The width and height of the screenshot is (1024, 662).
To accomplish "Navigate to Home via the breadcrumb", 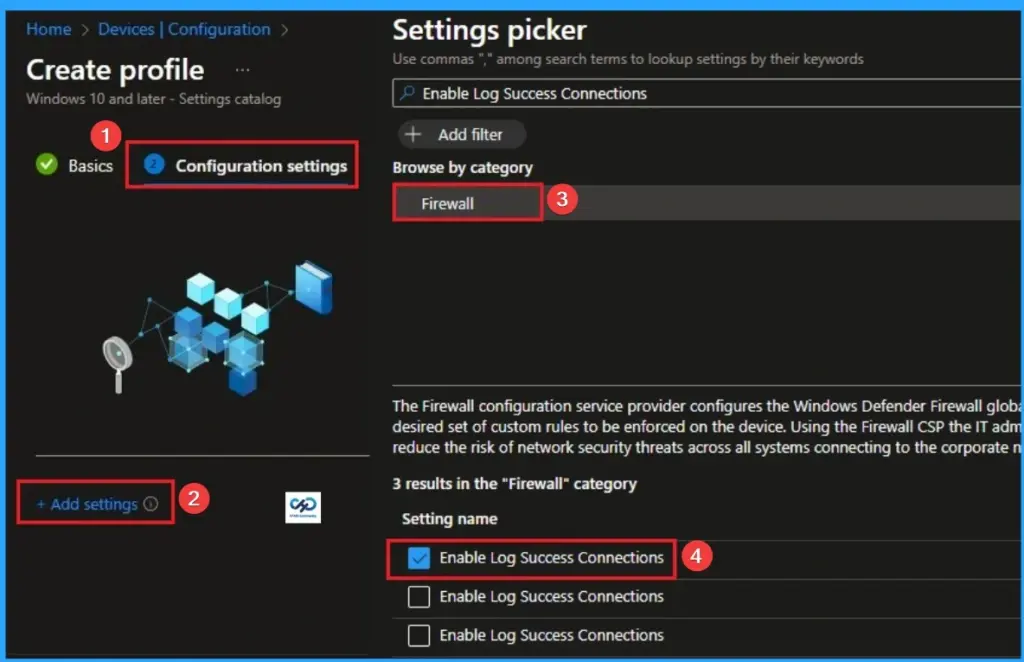I will (x=48, y=29).
